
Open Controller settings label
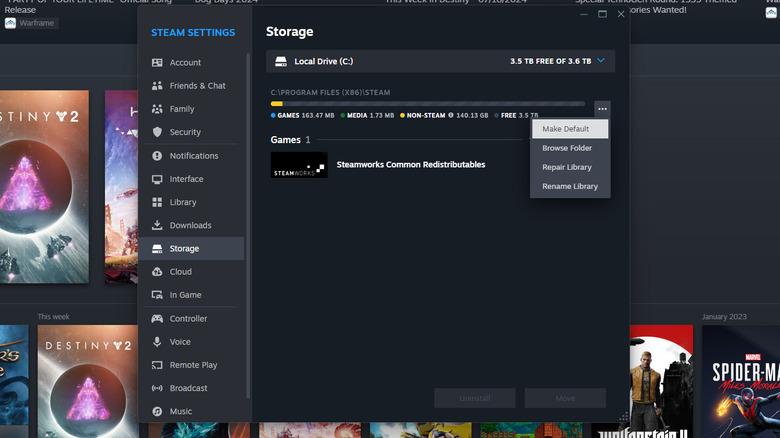pyautogui.click(x=189, y=319)
